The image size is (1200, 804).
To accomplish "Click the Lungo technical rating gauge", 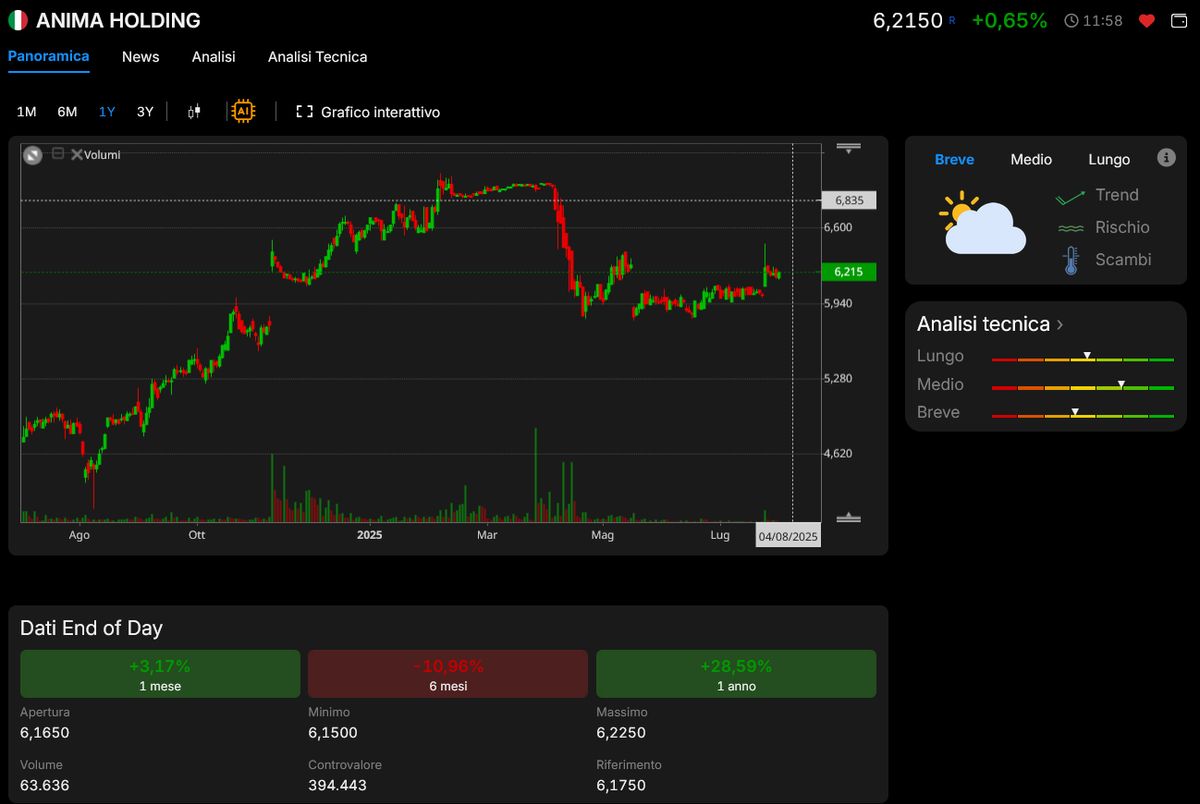I will pyautogui.click(x=1082, y=357).
